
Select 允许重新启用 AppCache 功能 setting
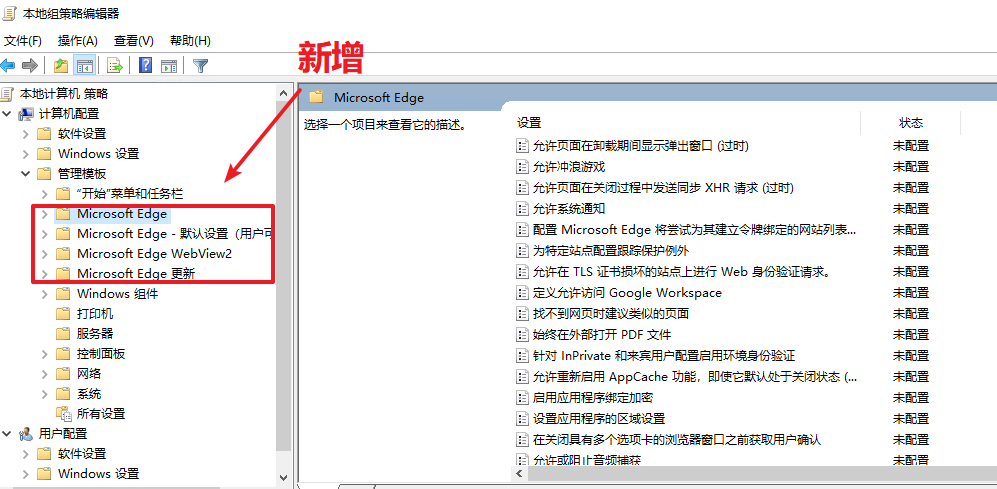(x=695, y=376)
